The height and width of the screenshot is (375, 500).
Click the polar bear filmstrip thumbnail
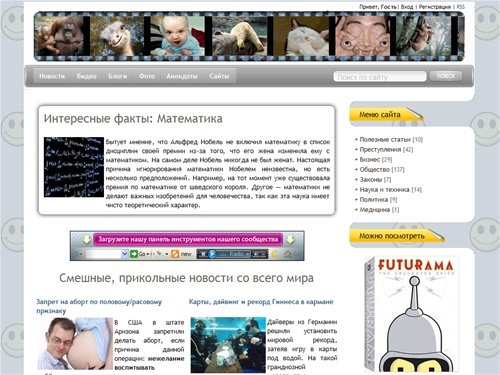(x=239, y=36)
